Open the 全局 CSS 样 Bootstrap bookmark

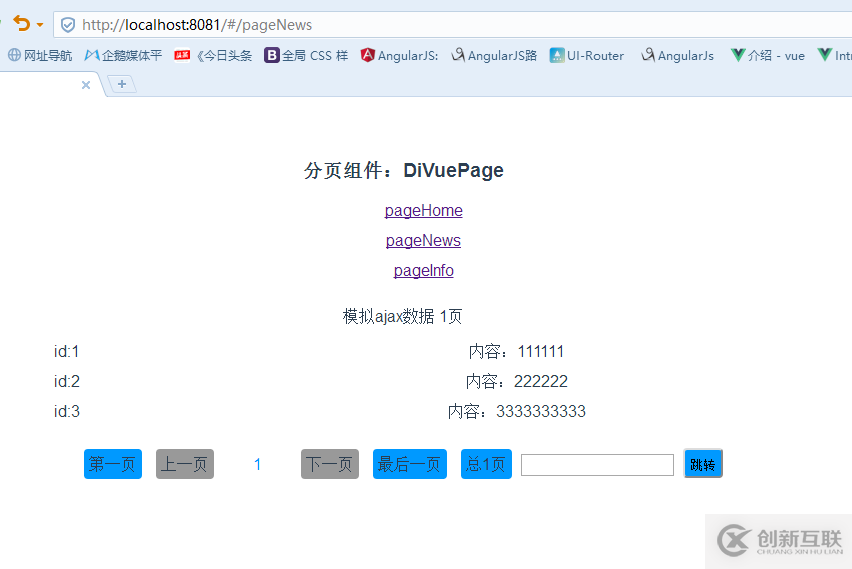tap(306, 55)
